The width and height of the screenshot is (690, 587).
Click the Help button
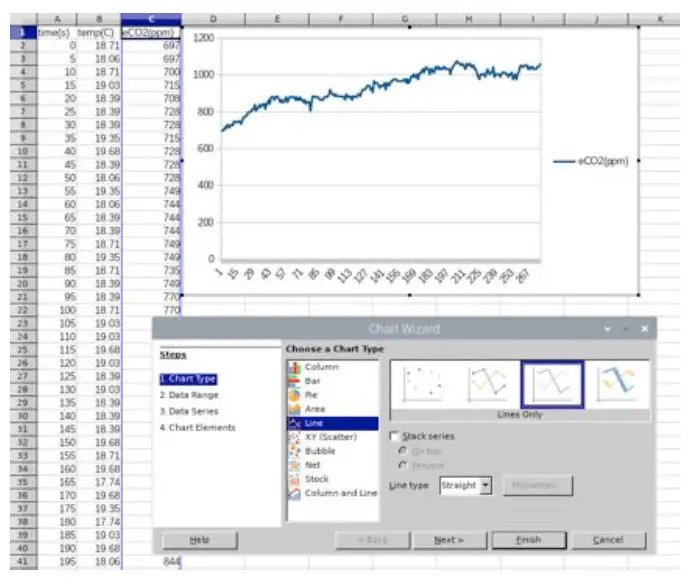coord(199,540)
